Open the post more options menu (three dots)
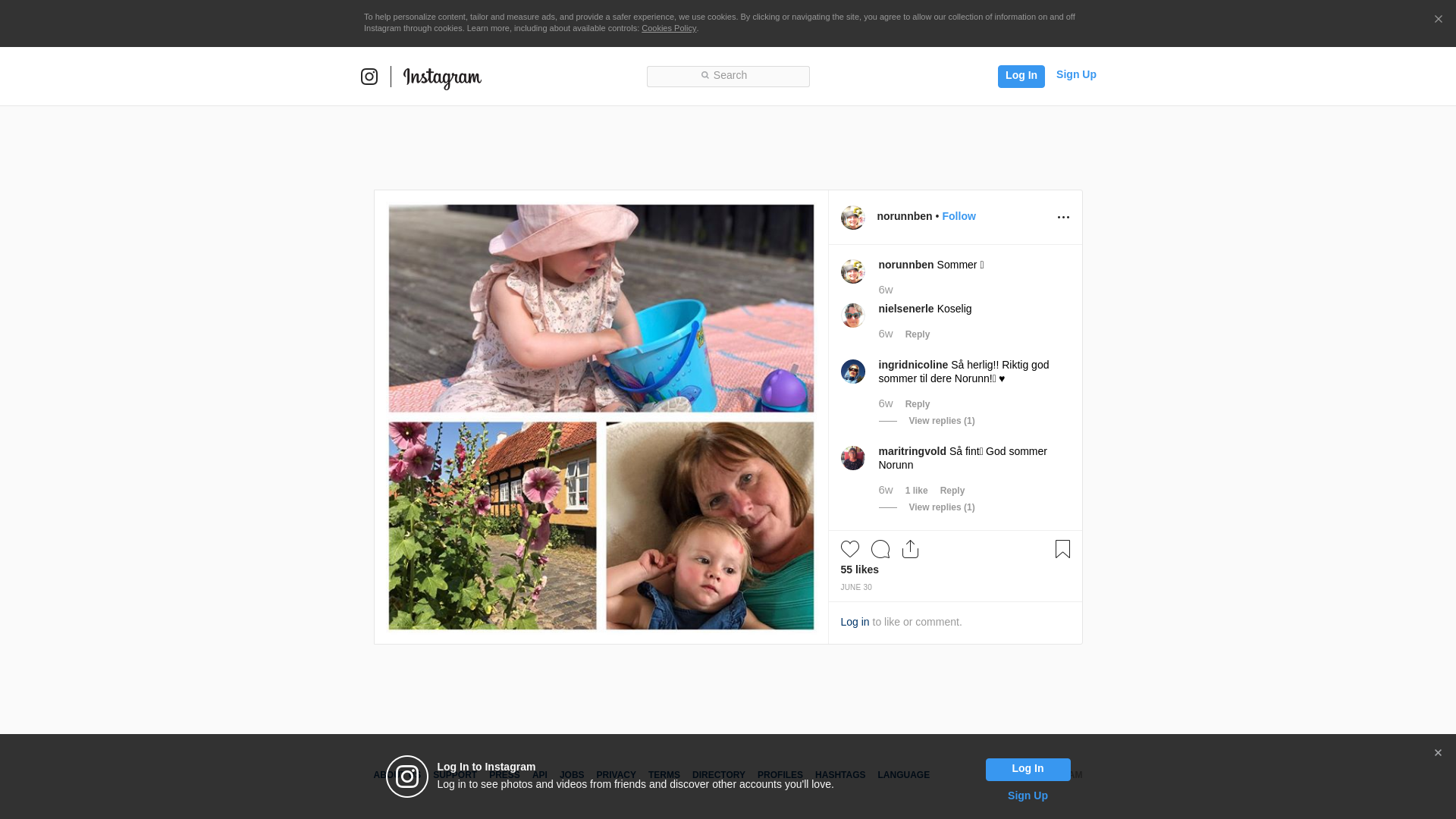Viewport: 1456px width, 819px height. [x=1063, y=217]
